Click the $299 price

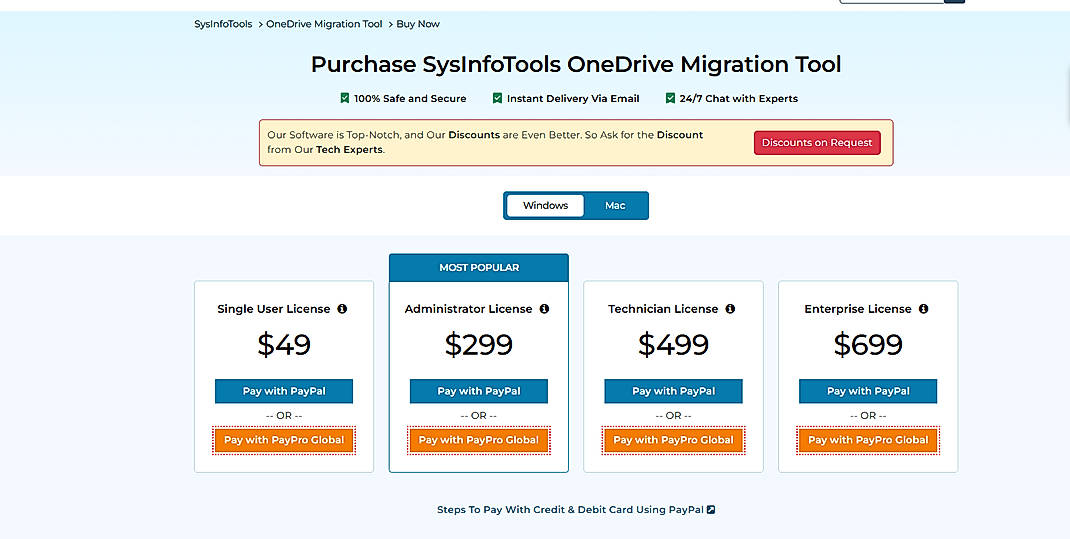[x=478, y=345]
